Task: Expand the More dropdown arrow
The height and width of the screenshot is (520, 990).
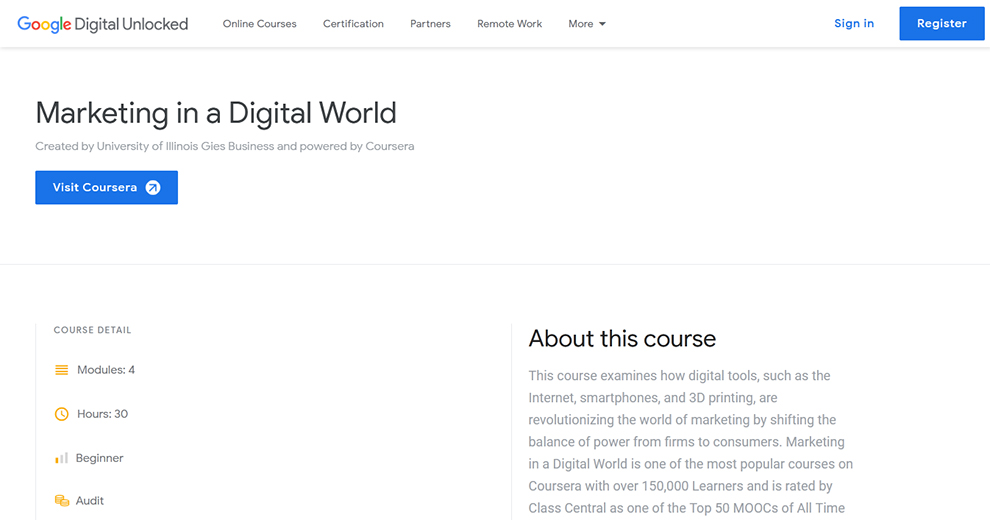Action: pos(602,24)
